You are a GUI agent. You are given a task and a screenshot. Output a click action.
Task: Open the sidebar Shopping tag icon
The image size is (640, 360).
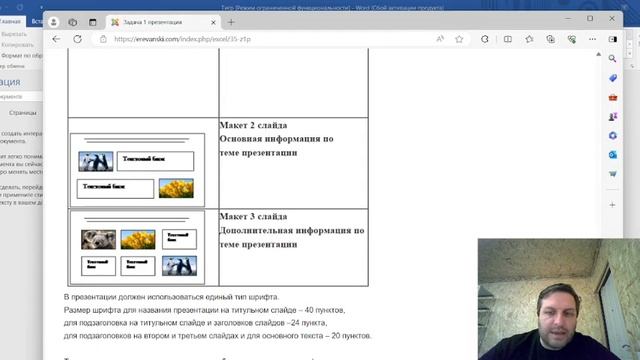point(613,78)
